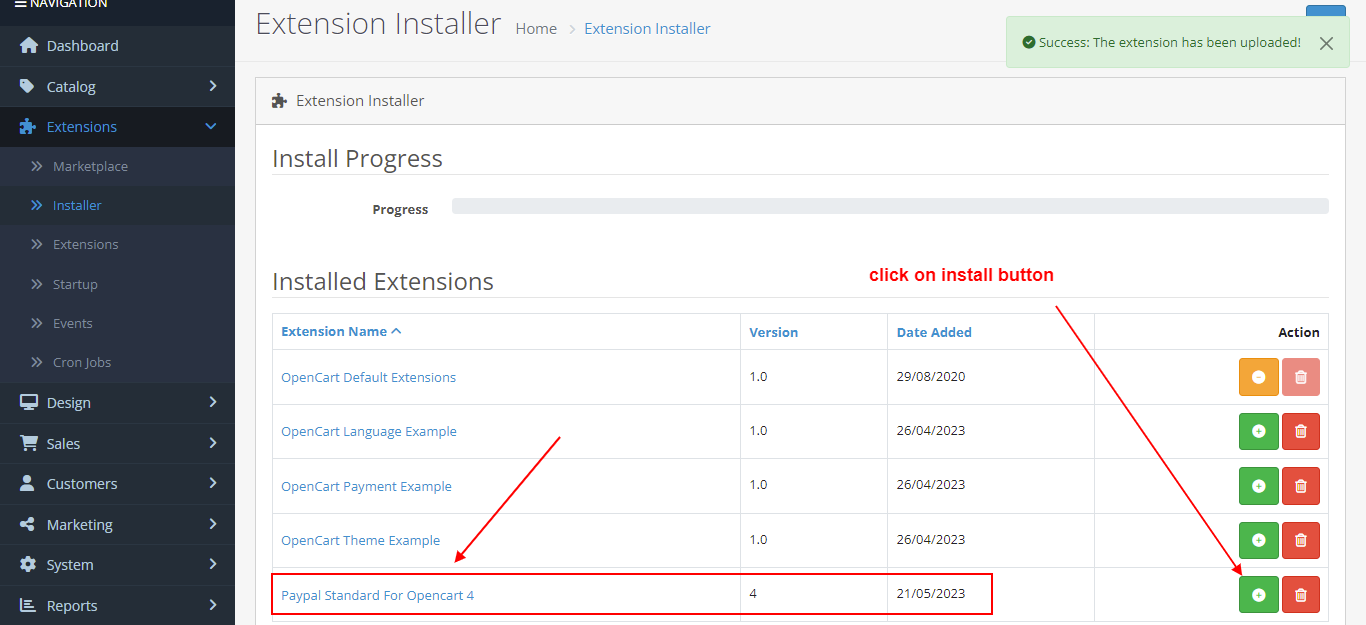Click the Dashboard home icon

tap(28, 46)
